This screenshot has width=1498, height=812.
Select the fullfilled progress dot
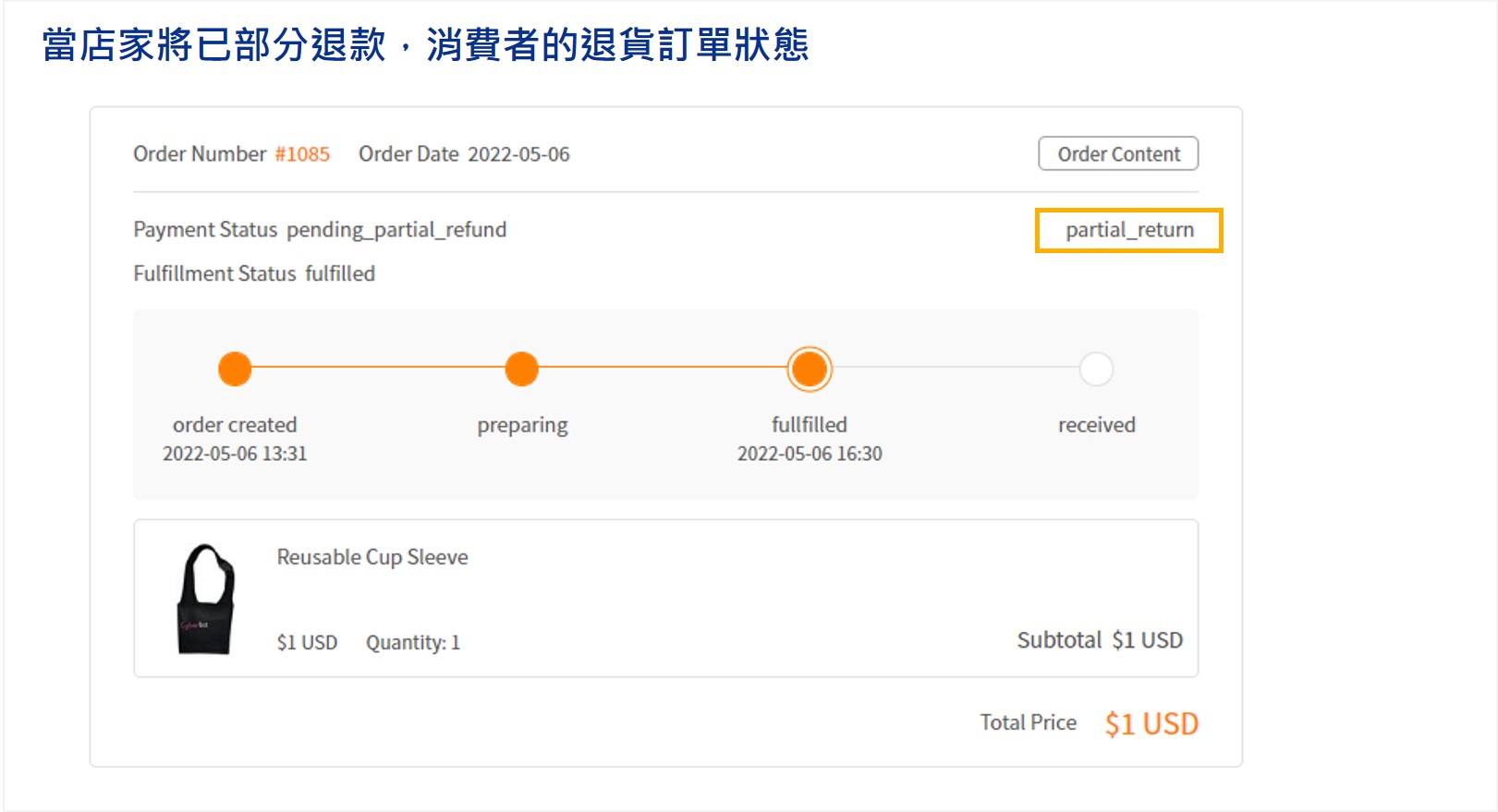click(x=810, y=369)
